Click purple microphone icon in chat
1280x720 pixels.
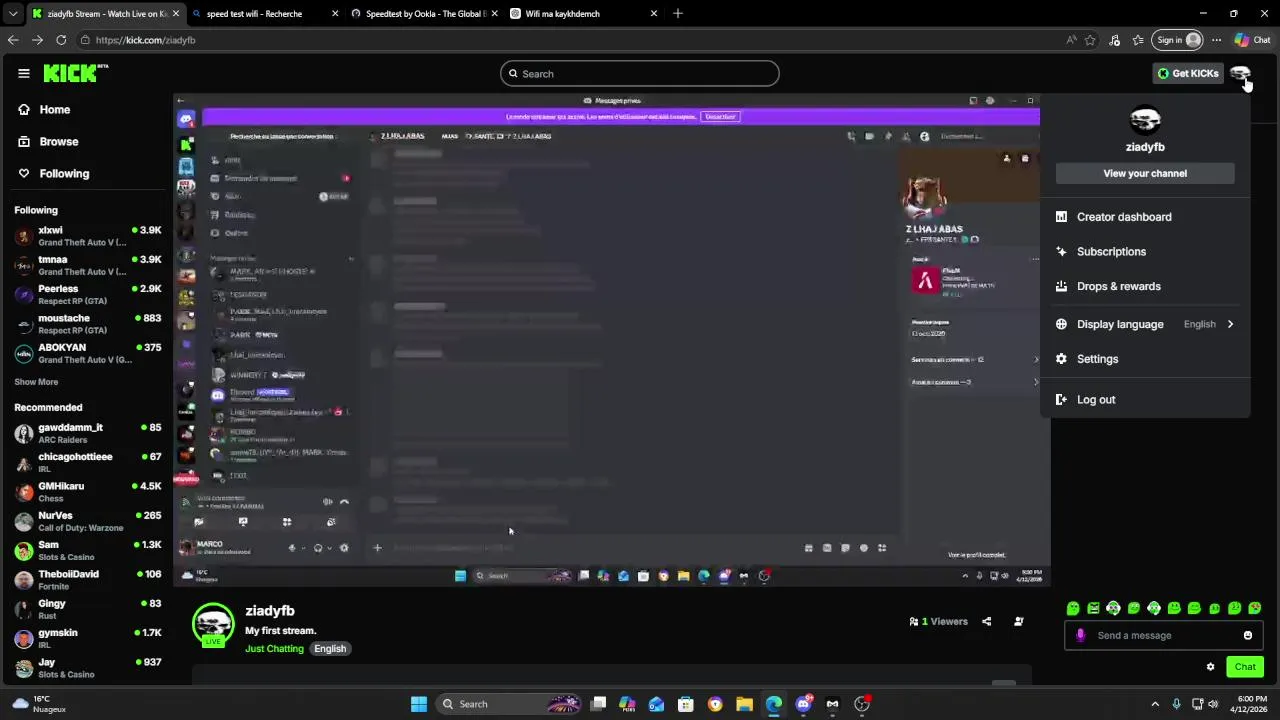pos(1080,636)
